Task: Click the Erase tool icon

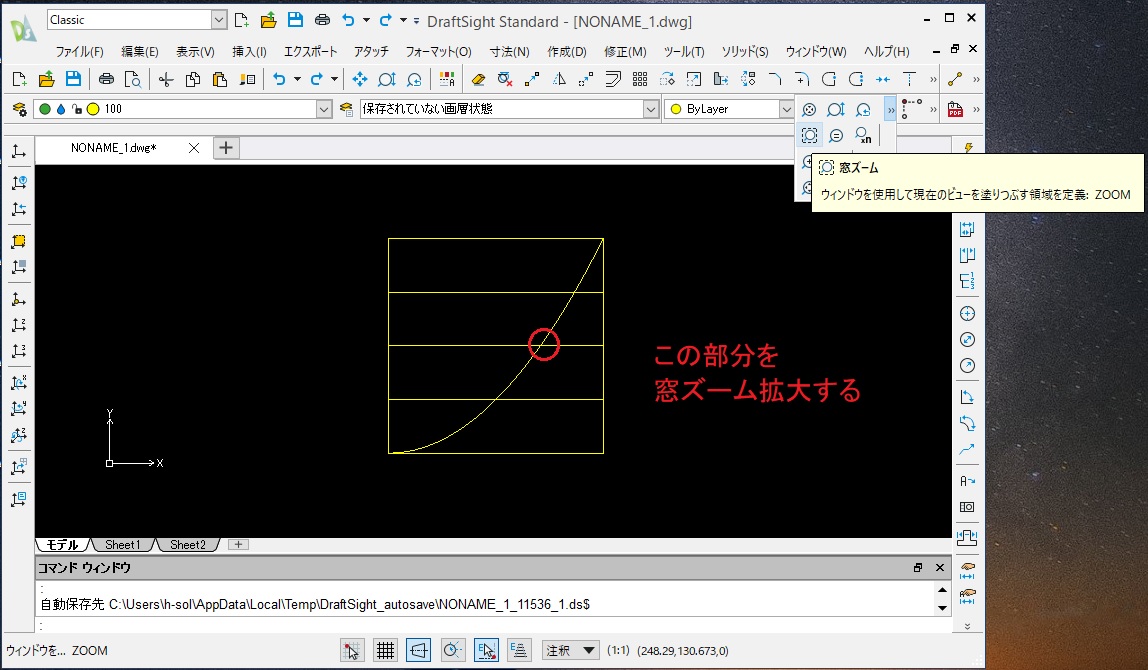Action: (478, 79)
